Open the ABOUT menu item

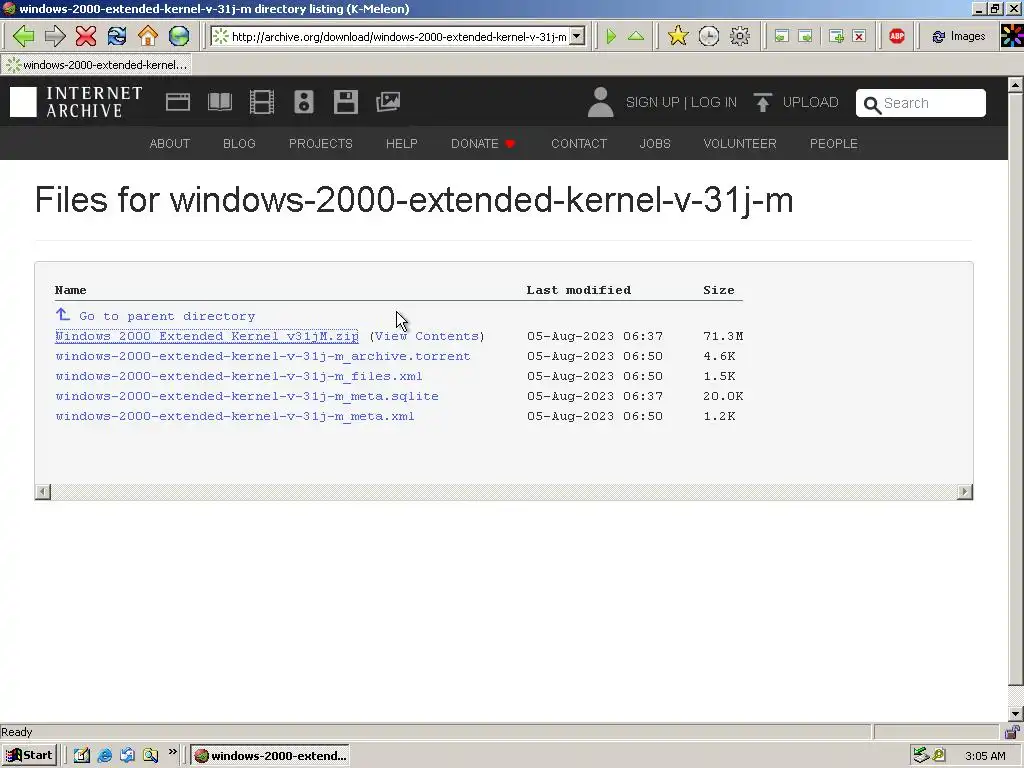(170, 144)
